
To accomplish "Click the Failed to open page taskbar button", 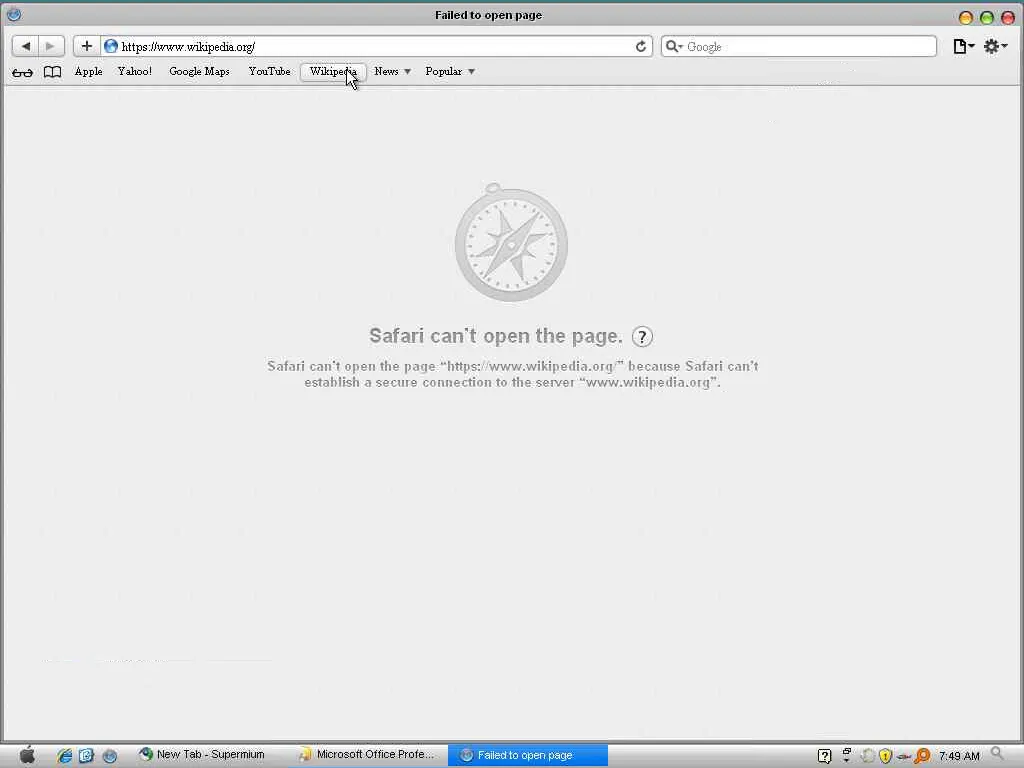I will point(528,755).
